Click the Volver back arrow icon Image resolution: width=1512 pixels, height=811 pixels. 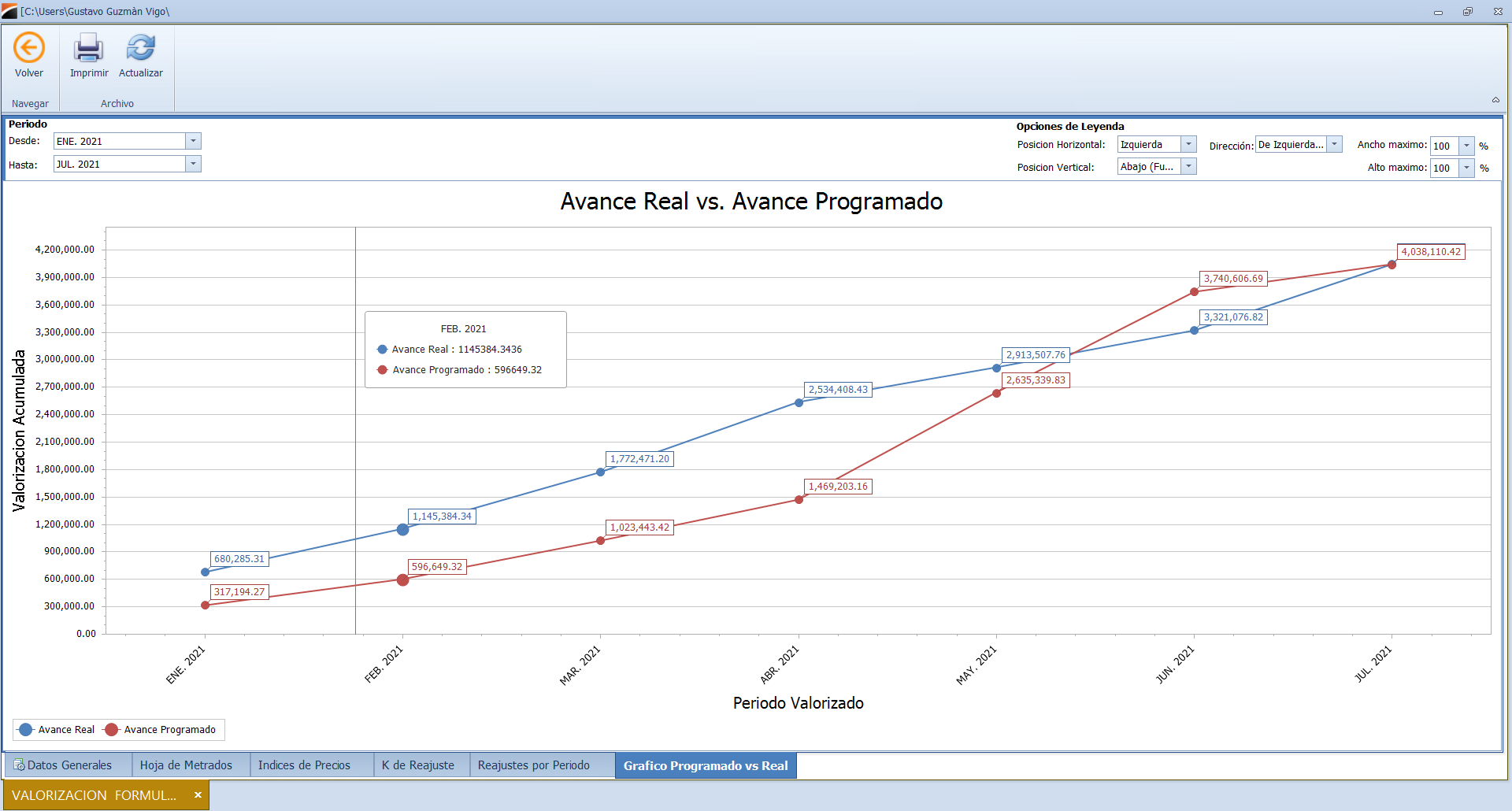point(29,48)
